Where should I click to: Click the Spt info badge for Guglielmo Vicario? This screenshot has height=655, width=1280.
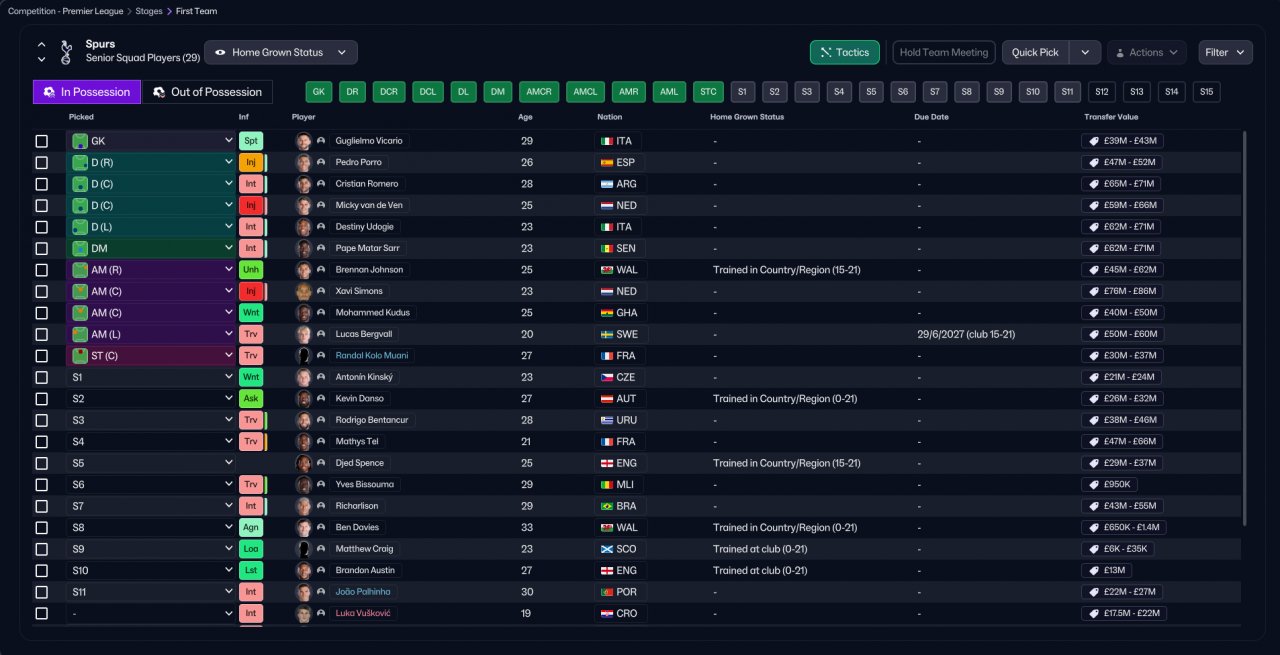(250, 141)
